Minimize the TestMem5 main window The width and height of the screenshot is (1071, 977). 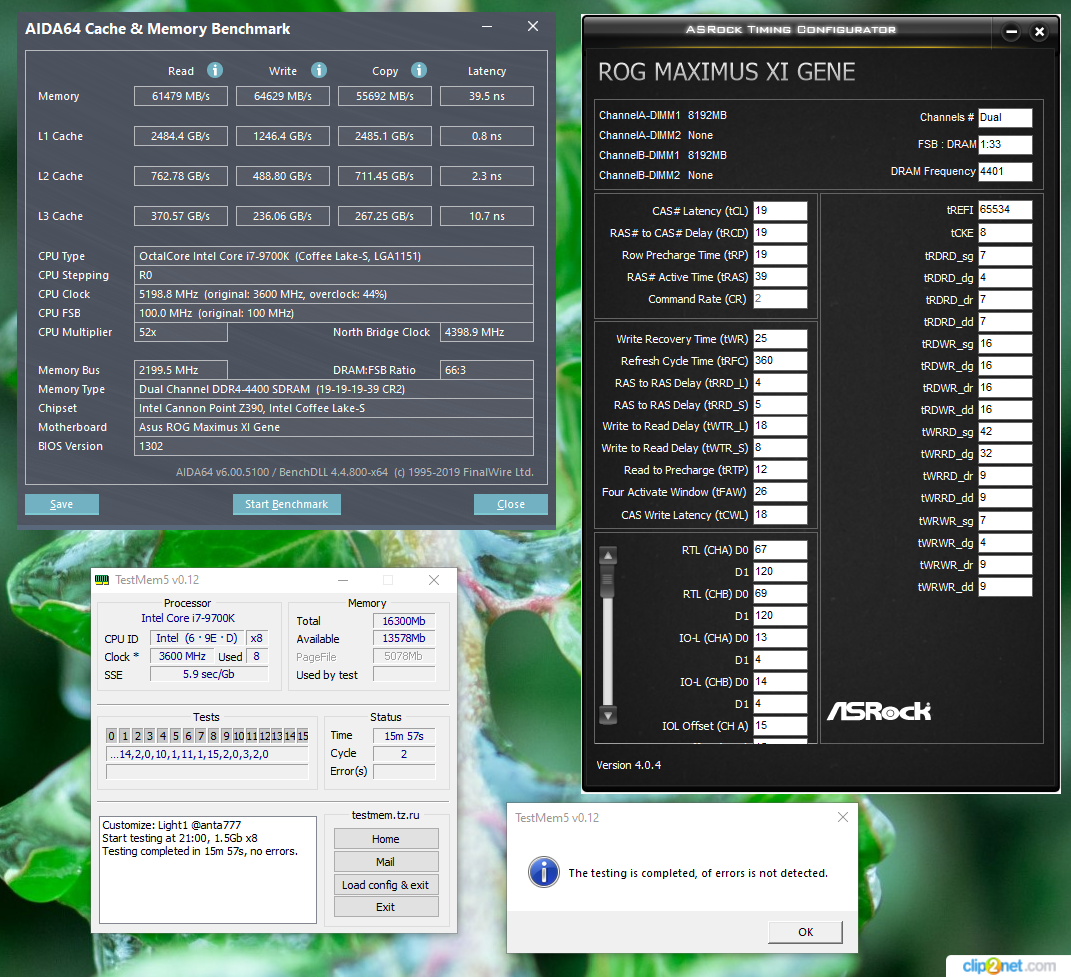[x=343, y=580]
